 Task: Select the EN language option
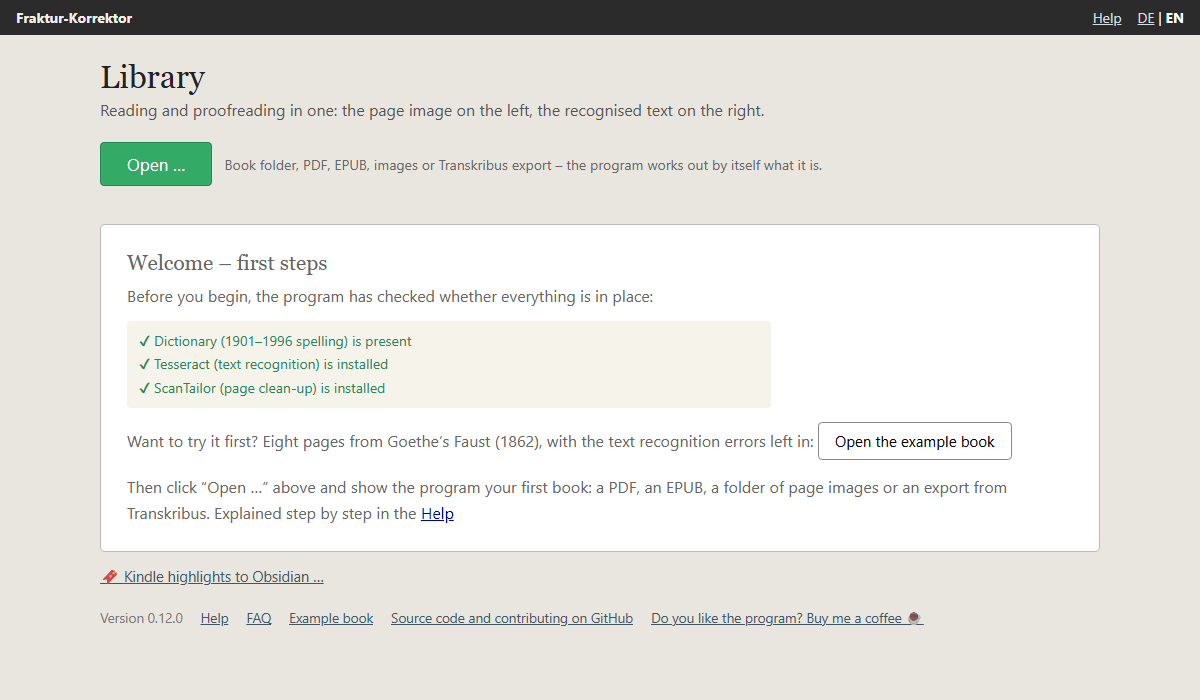(x=1174, y=18)
